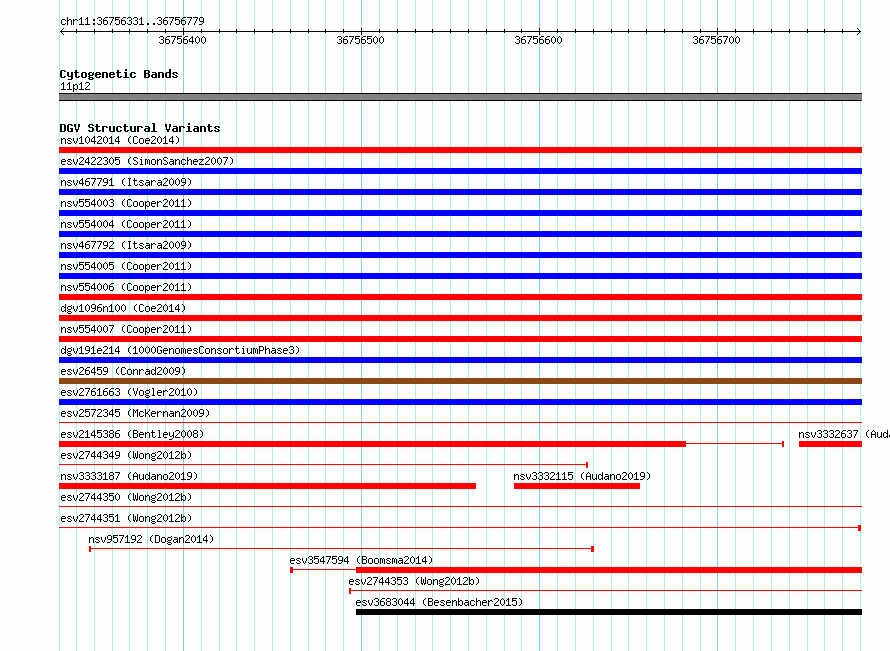Open variant esv2422305 (SimonSanchez2007) label
This screenshot has height=651, width=890.
(147, 161)
